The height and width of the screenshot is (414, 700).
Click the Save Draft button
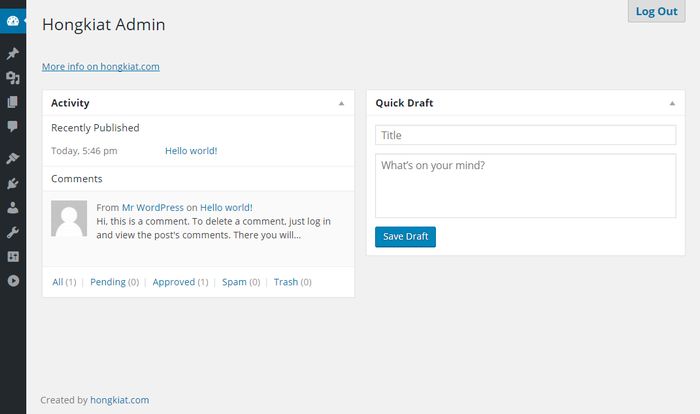coord(405,237)
